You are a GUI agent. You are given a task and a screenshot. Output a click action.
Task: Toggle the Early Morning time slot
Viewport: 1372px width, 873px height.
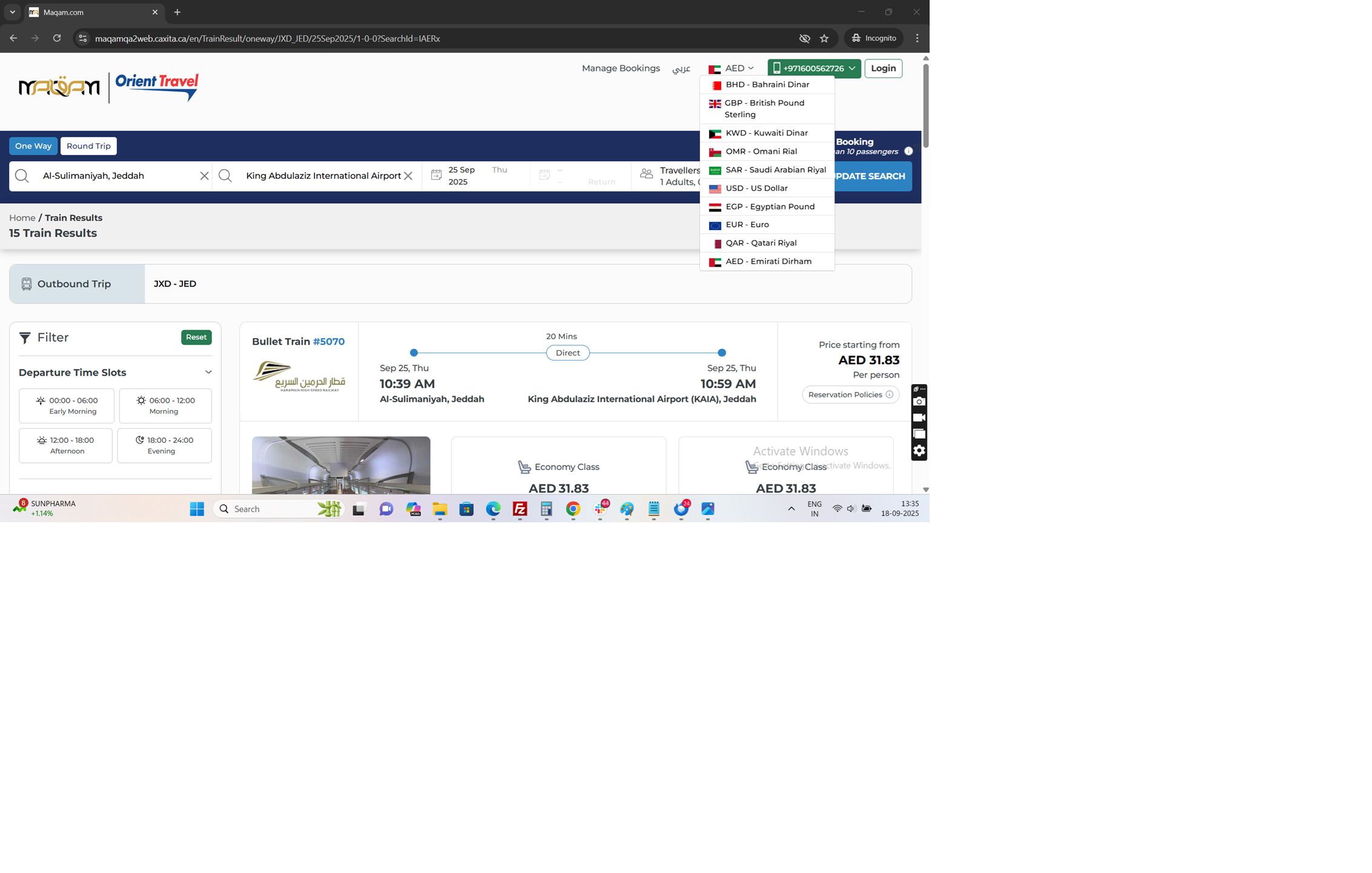pos(67,405)
